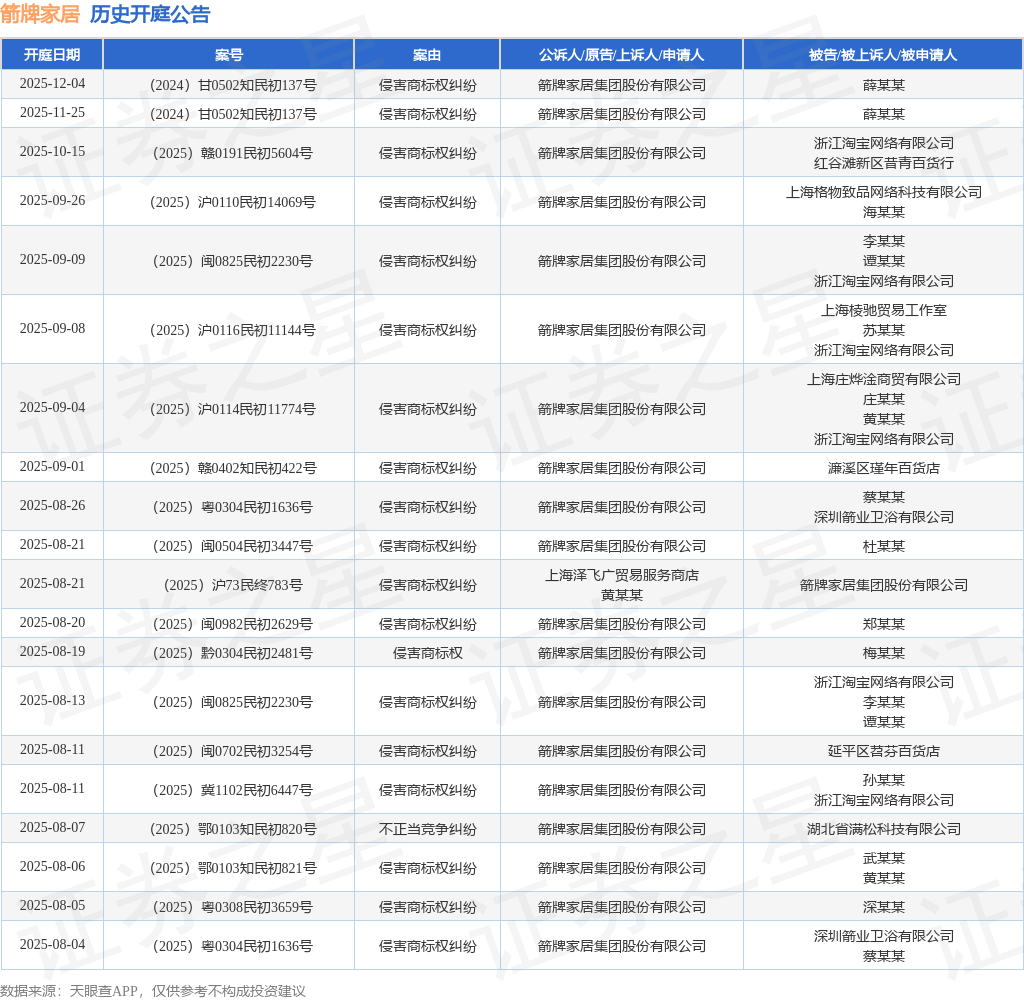Click defendant 深某某

tap(883, 907)
